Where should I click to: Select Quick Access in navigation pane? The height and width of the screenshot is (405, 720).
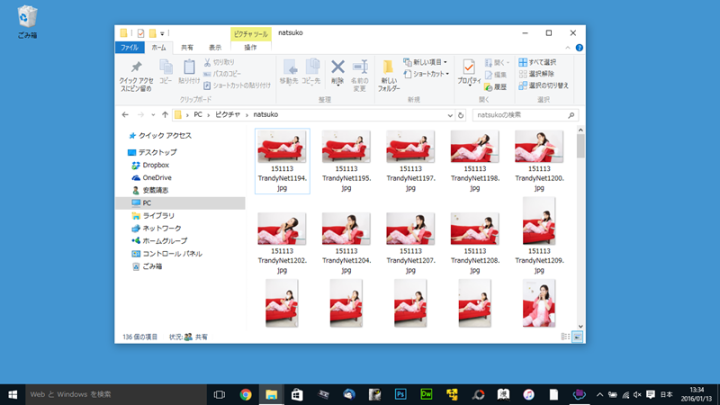pyautogui.click(x=160, y=135)
